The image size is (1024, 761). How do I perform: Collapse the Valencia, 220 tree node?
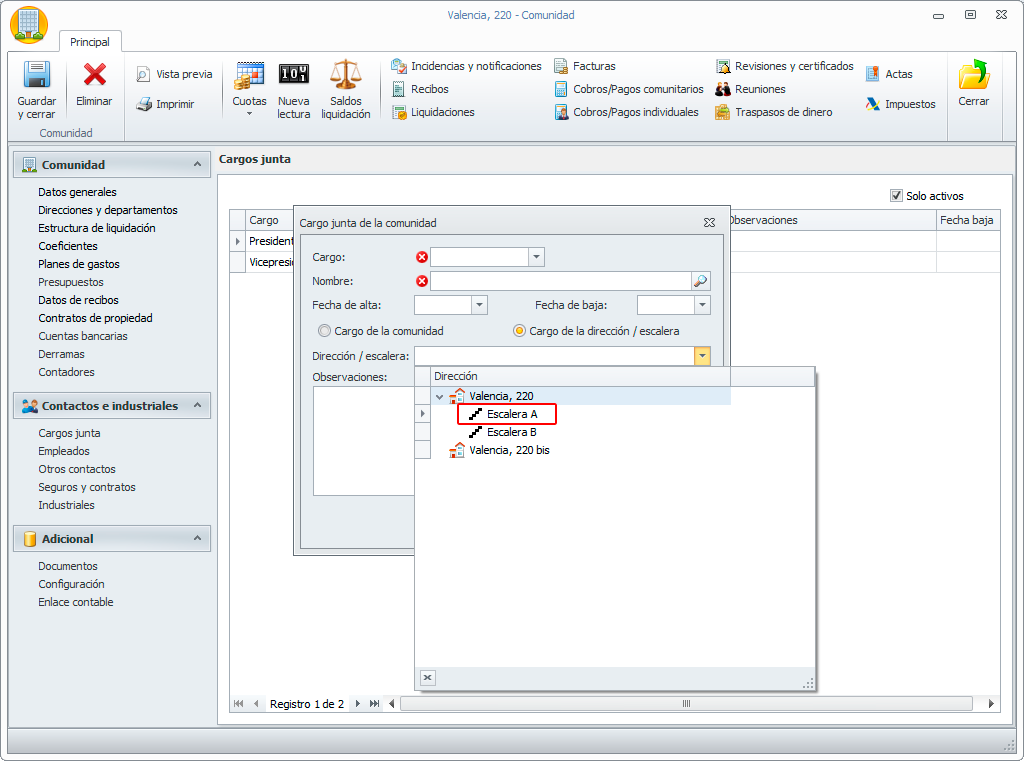440,397
